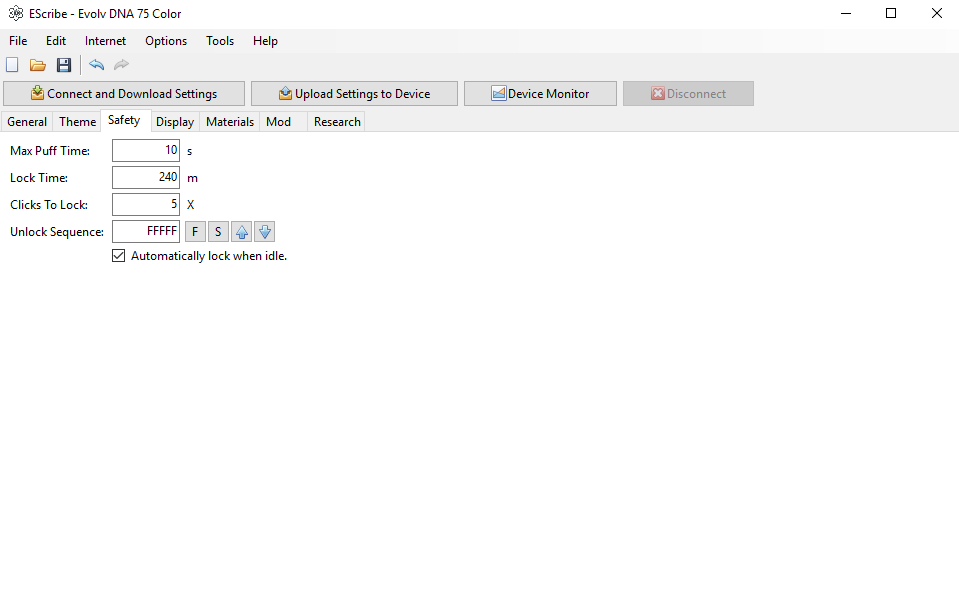Select the Research tab
Screen dimensions: 959x605
[337, 122]
